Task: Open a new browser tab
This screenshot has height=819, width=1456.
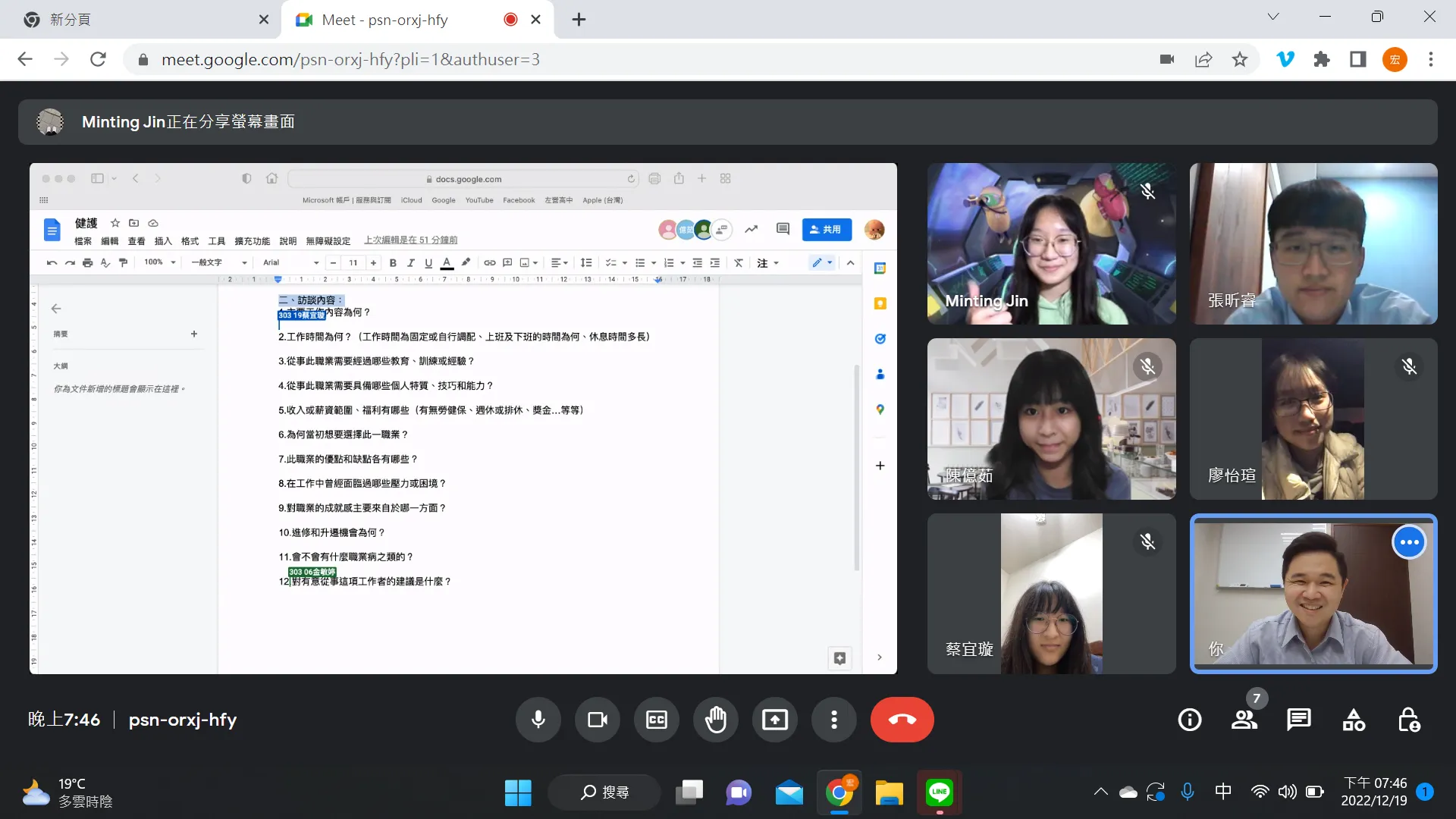Action: pos(579,20)
